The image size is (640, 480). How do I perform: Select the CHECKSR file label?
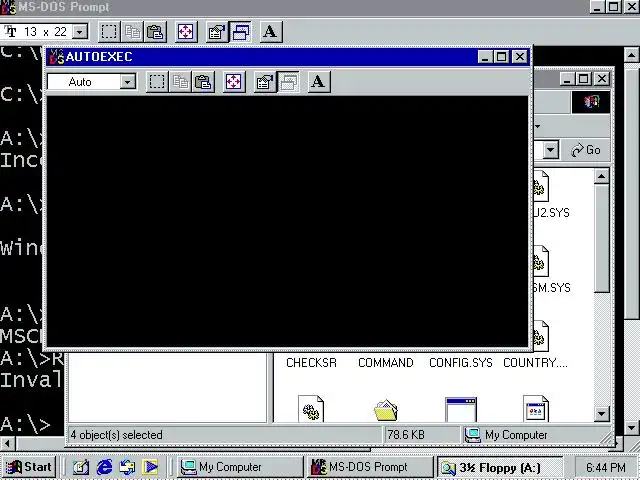click(311, 363)
